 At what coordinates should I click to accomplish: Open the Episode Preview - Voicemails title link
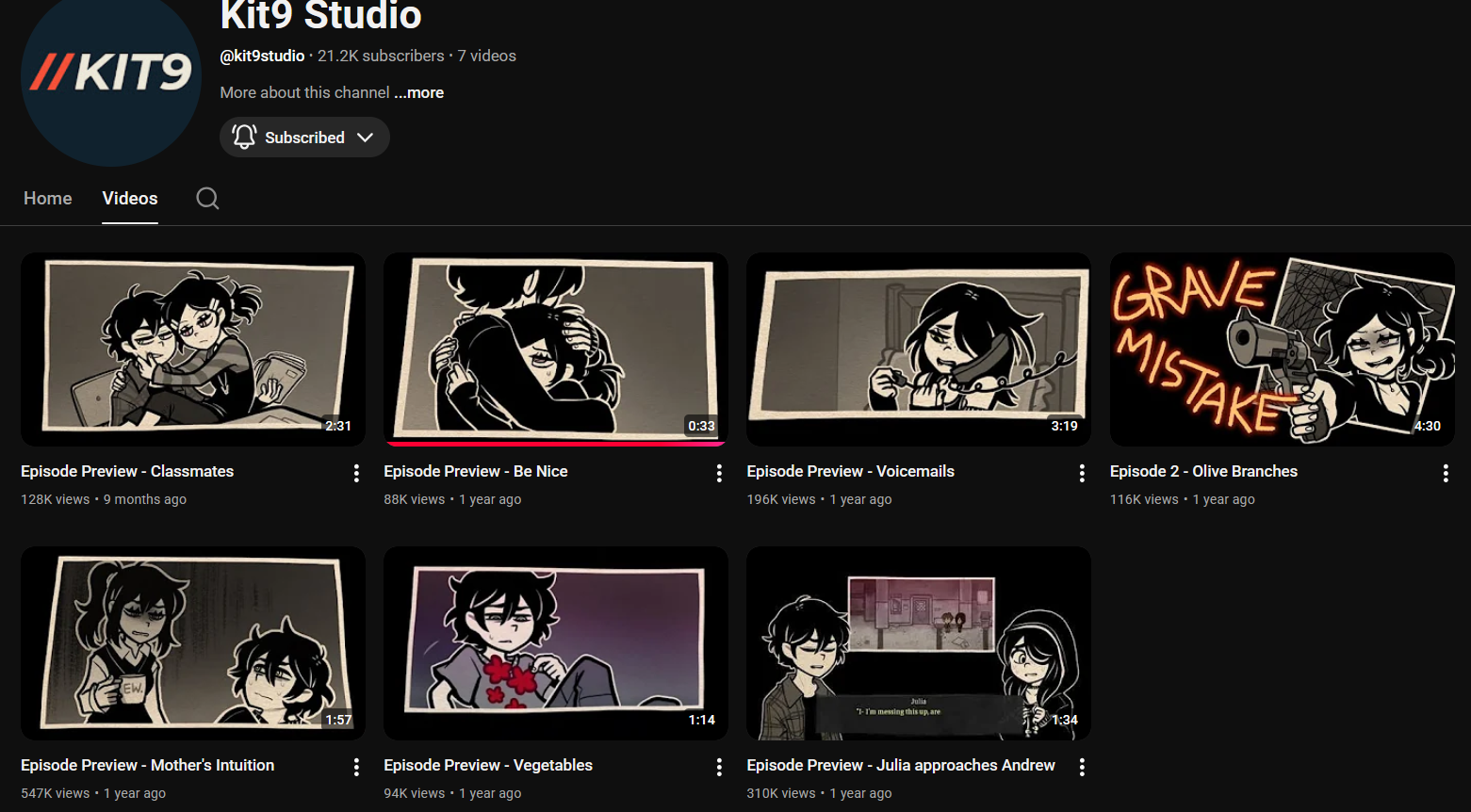[x=851, y=471]
